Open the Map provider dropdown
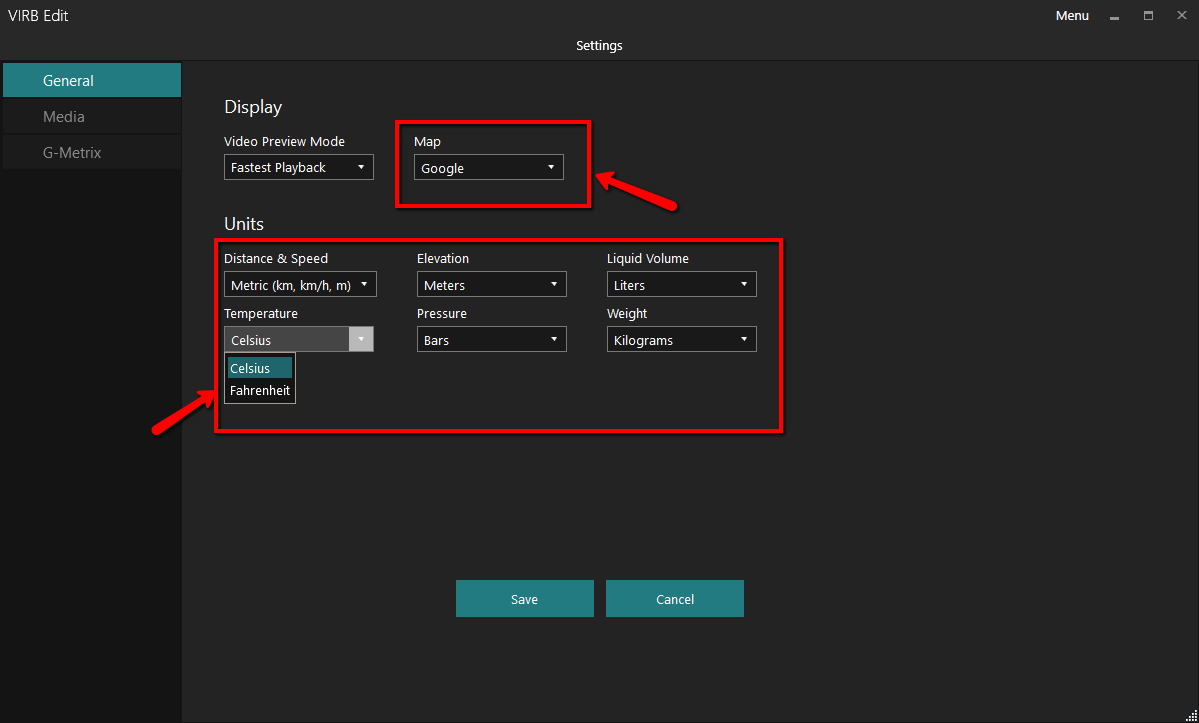The width and height of the screenshot is (1199, 723). [488, 168]
